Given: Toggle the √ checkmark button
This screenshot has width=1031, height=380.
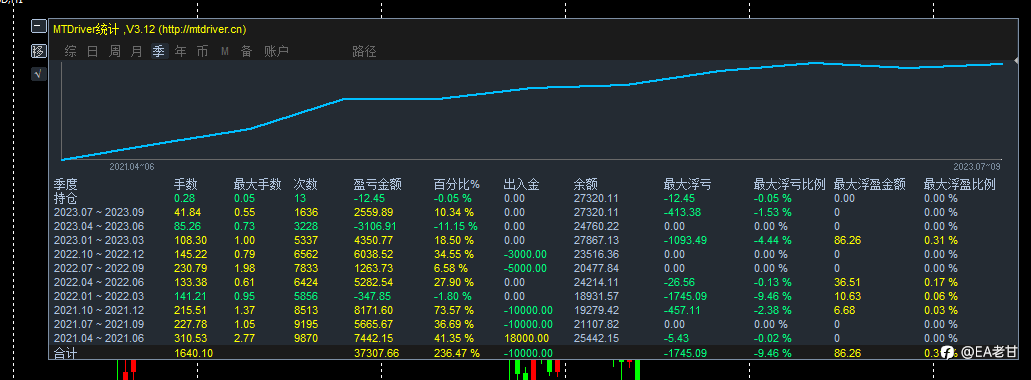Looking at the screenshot, I should point(39,74).
